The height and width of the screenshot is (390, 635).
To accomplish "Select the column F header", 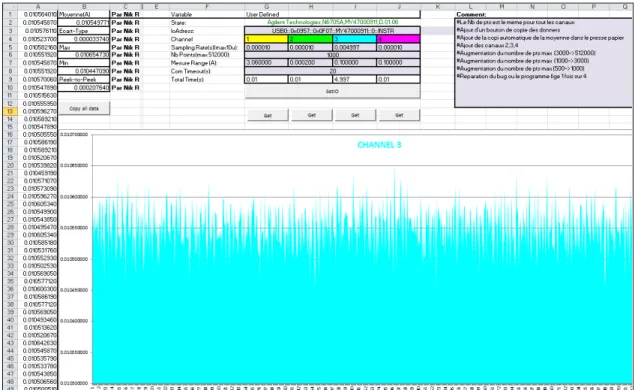I will coord(207,6).
